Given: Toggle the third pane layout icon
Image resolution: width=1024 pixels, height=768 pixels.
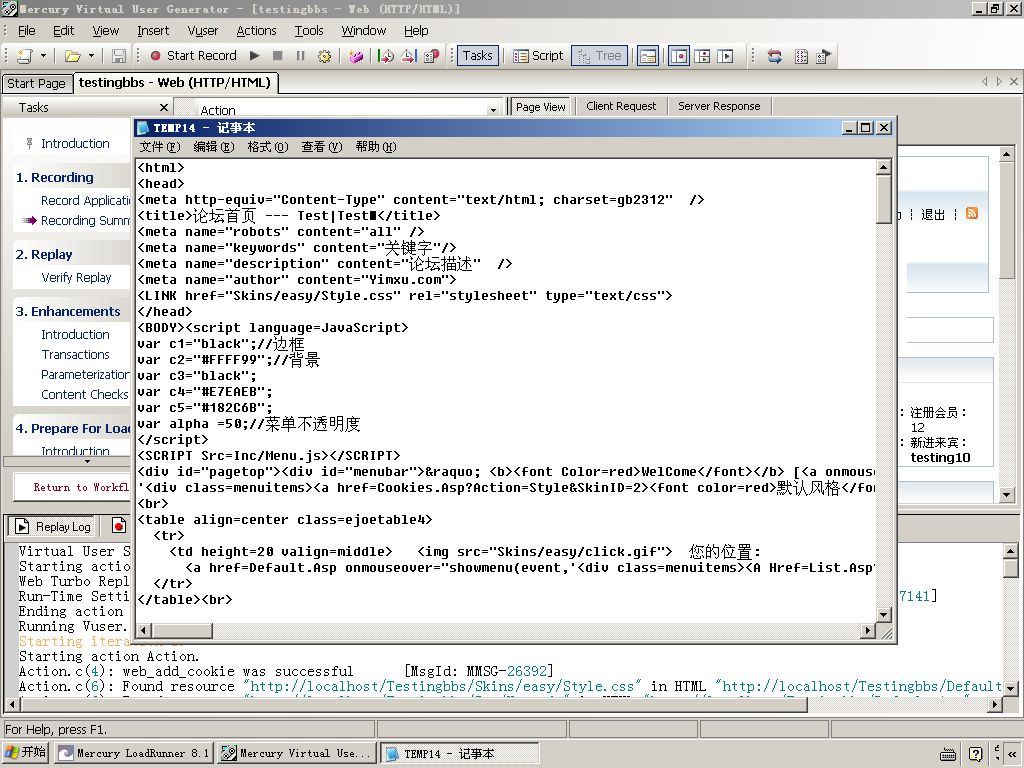Looking at the screenshot, I should (x=726, y=56).
